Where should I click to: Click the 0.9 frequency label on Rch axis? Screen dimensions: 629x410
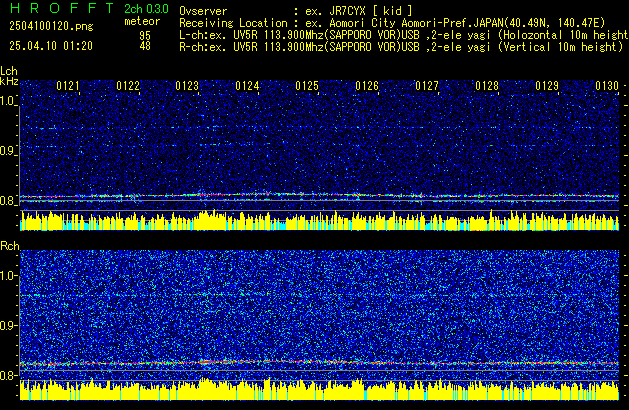click(x=8, y=325)
